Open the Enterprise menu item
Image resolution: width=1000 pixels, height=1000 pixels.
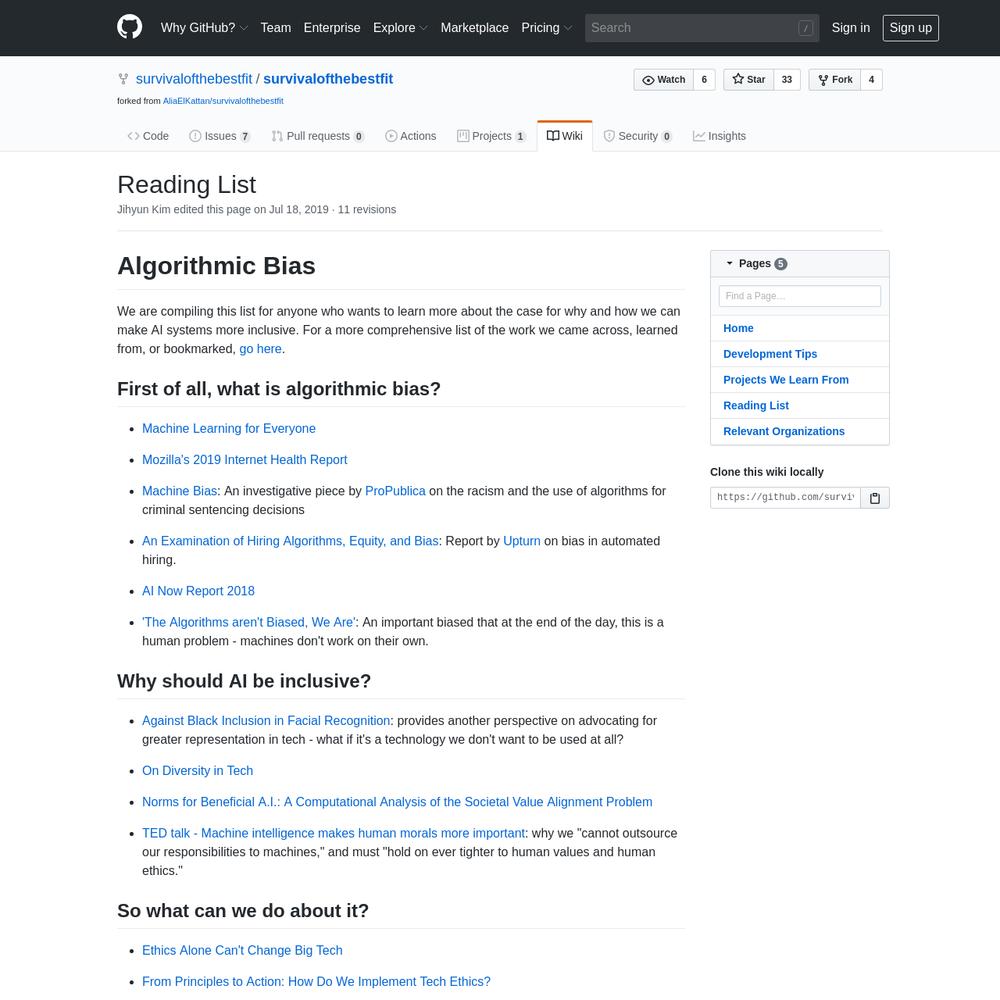pyautogui.click(x=332, y=27)
